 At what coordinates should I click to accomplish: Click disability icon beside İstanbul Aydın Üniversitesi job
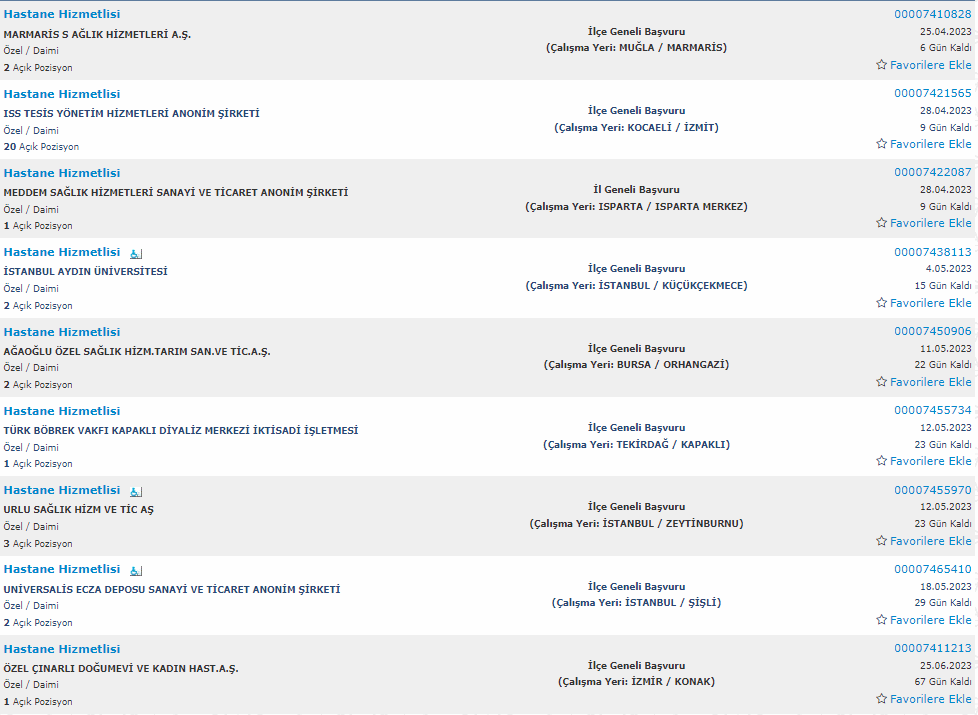tap(136, 253)
